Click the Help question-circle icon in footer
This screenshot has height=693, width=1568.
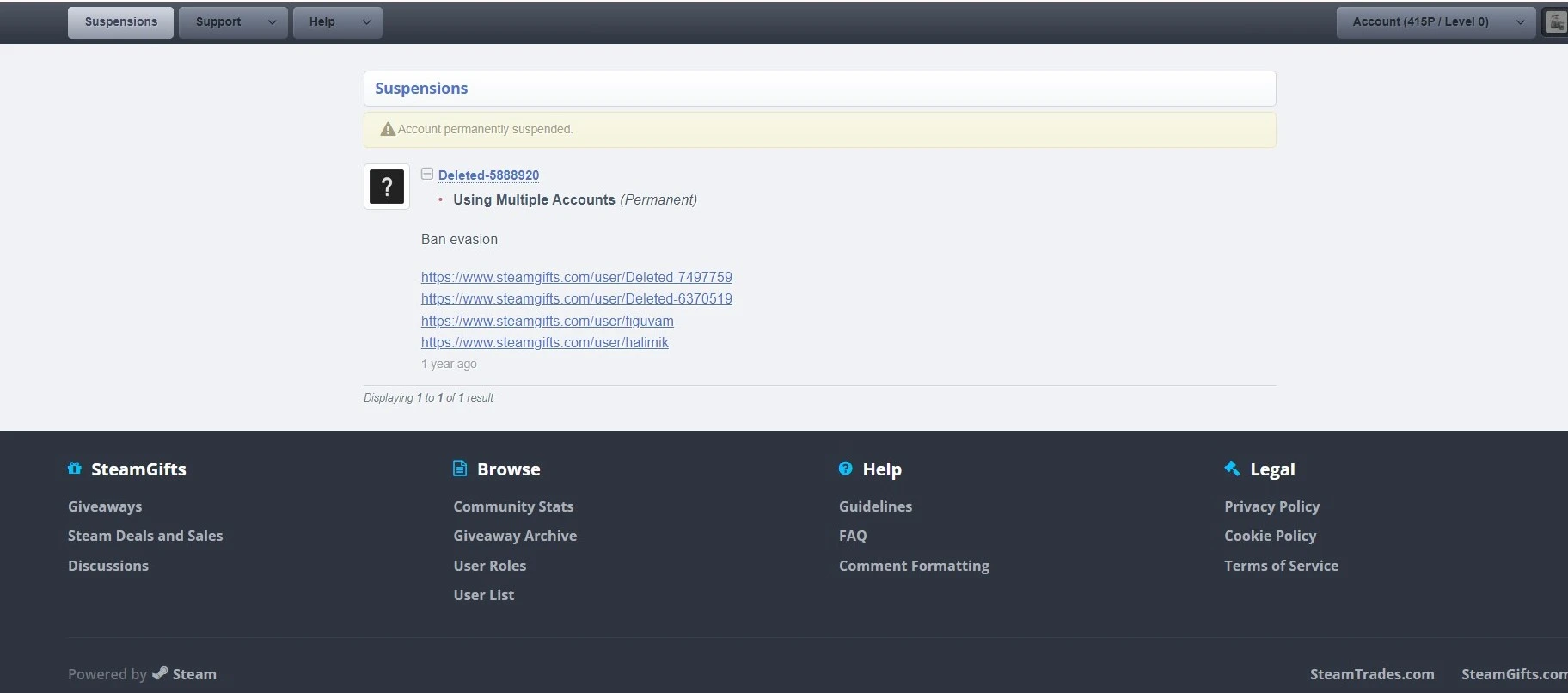(846, 469)
